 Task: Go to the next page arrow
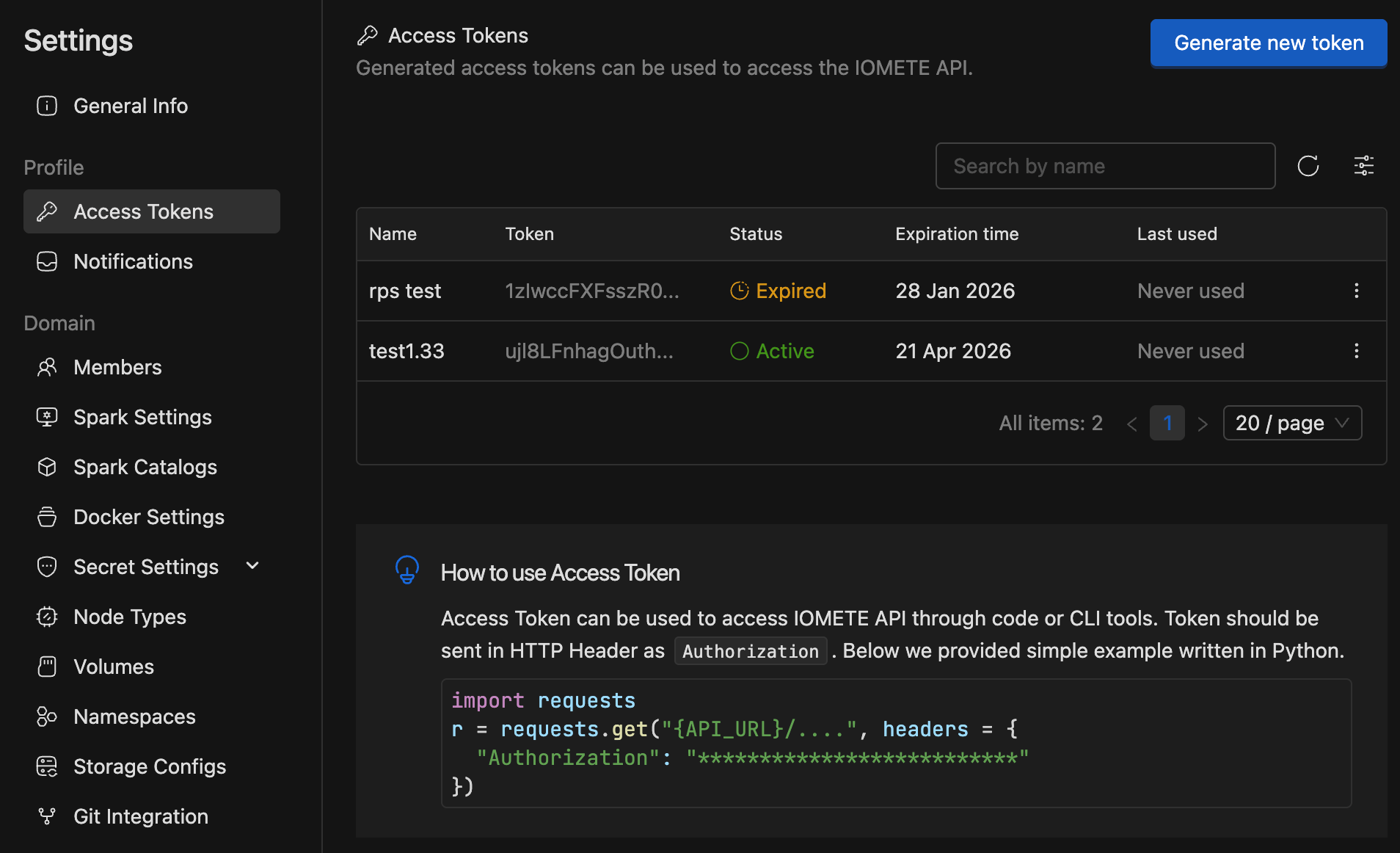coord(1202,424)
